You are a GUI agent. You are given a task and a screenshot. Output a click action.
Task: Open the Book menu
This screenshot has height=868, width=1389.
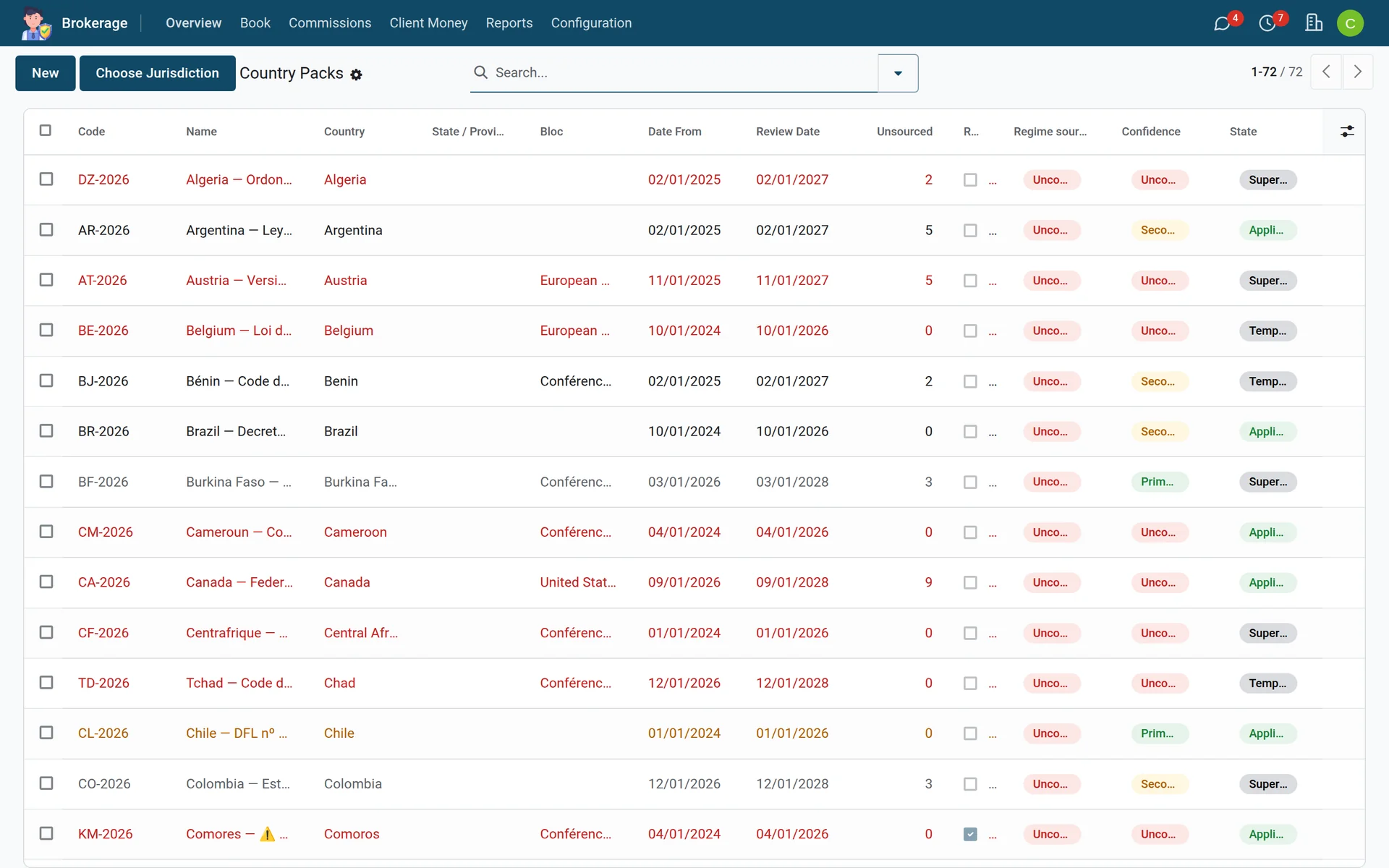point(255,23)
